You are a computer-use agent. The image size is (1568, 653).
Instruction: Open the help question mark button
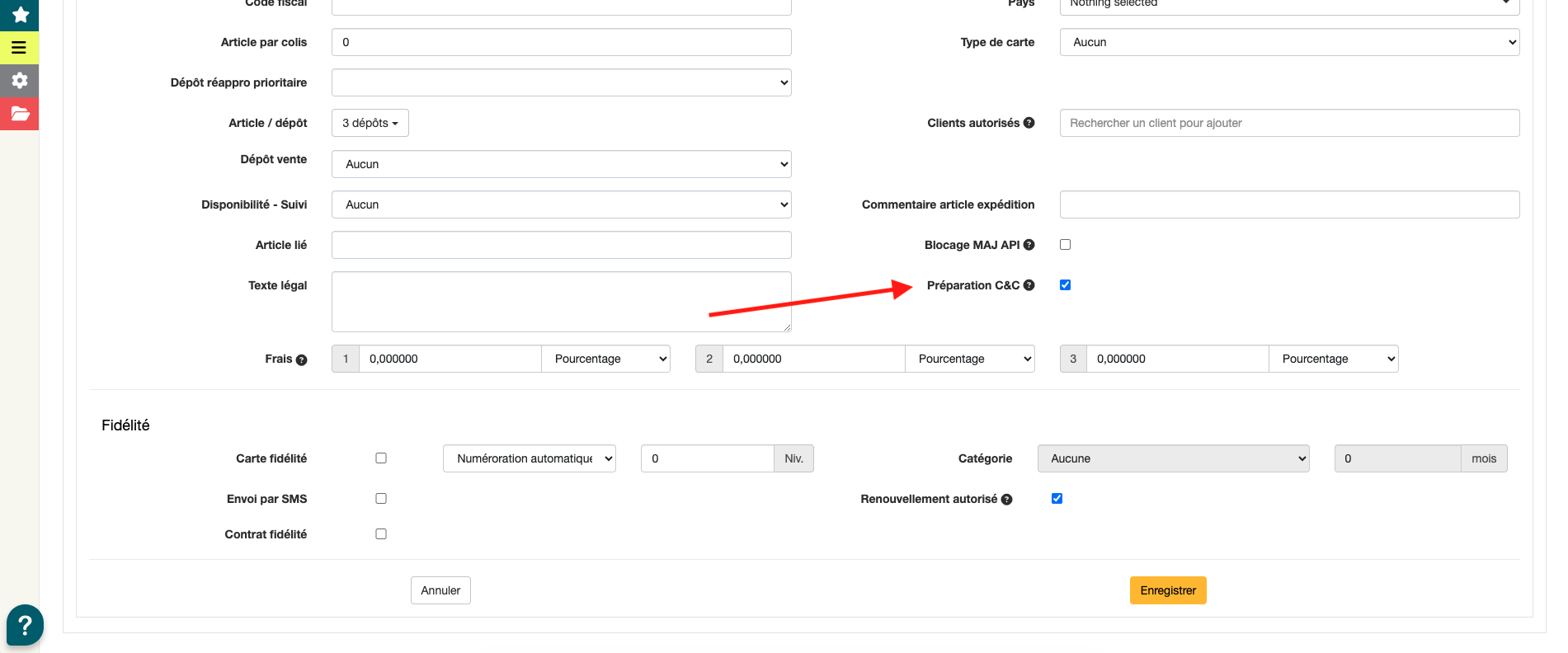click(x=25, y=625)
